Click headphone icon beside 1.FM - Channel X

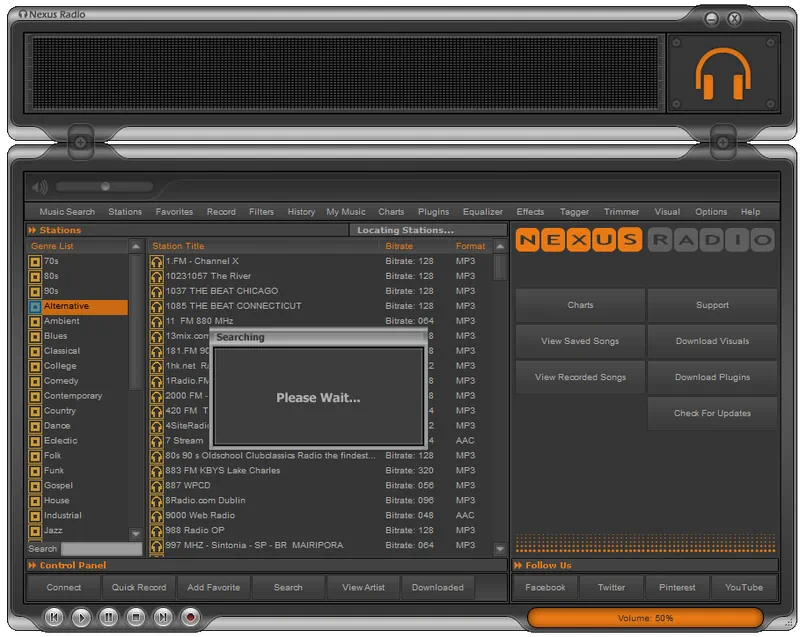click(x=156, y=262)
